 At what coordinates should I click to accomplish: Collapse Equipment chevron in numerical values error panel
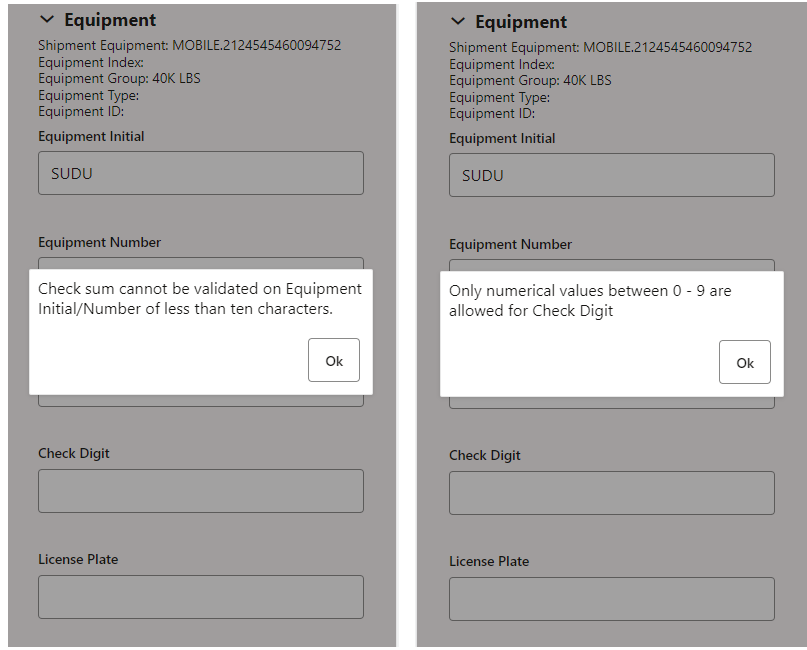(458, 22)
